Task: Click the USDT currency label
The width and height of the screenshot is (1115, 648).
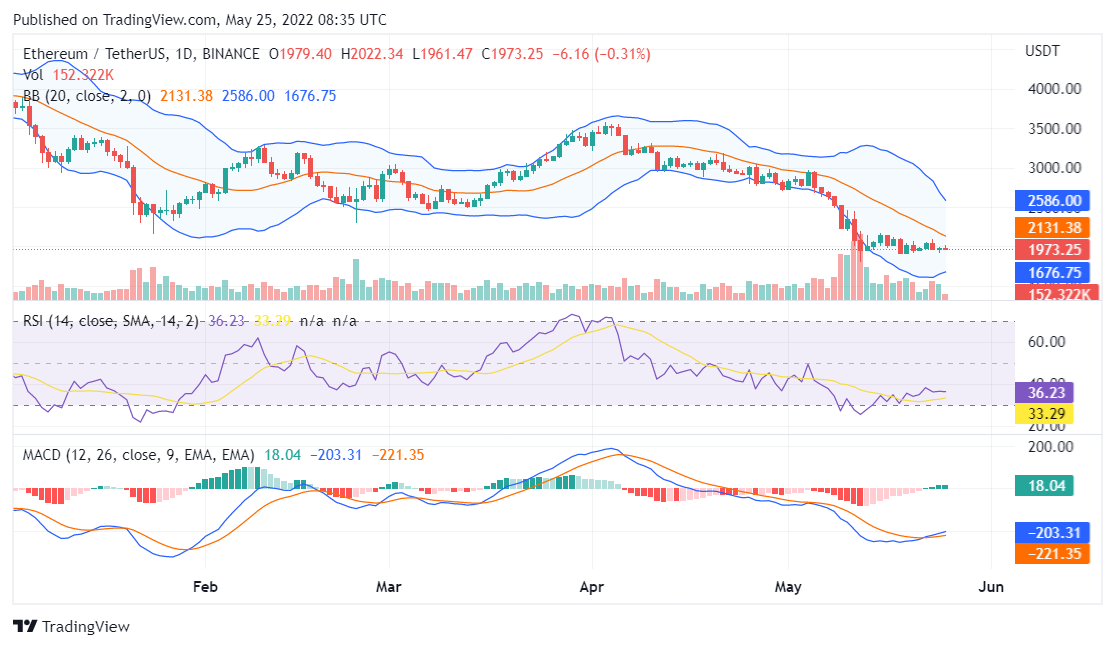Action: 1042,51
